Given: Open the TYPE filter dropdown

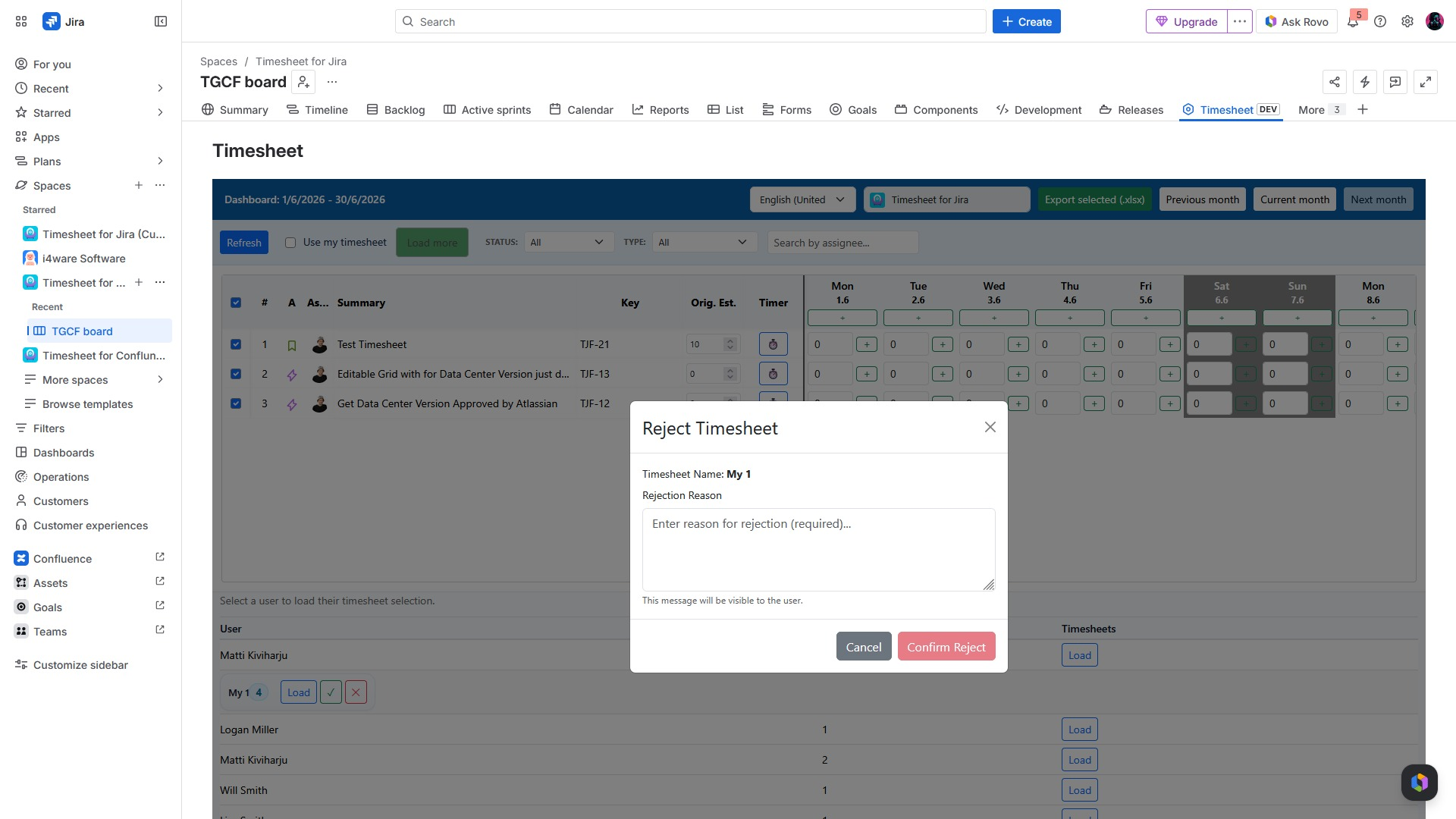Looking at the screenshot, I should (704, 243).
